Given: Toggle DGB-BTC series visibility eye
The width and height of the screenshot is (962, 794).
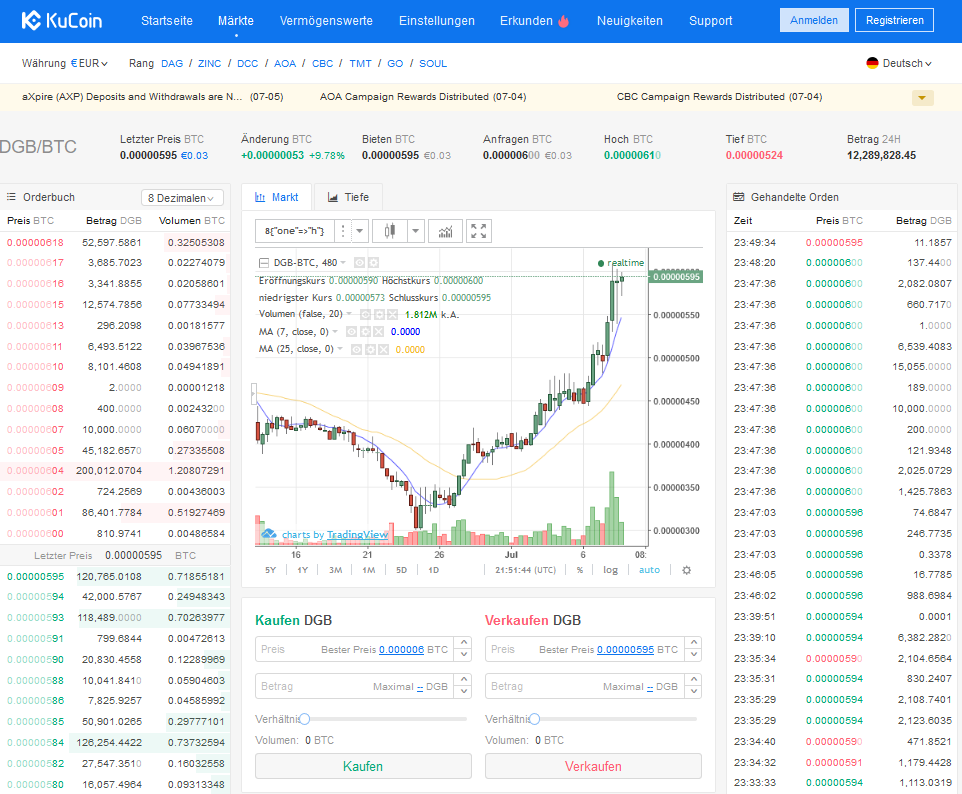Looking at the screenshot, I should point(360,263).
